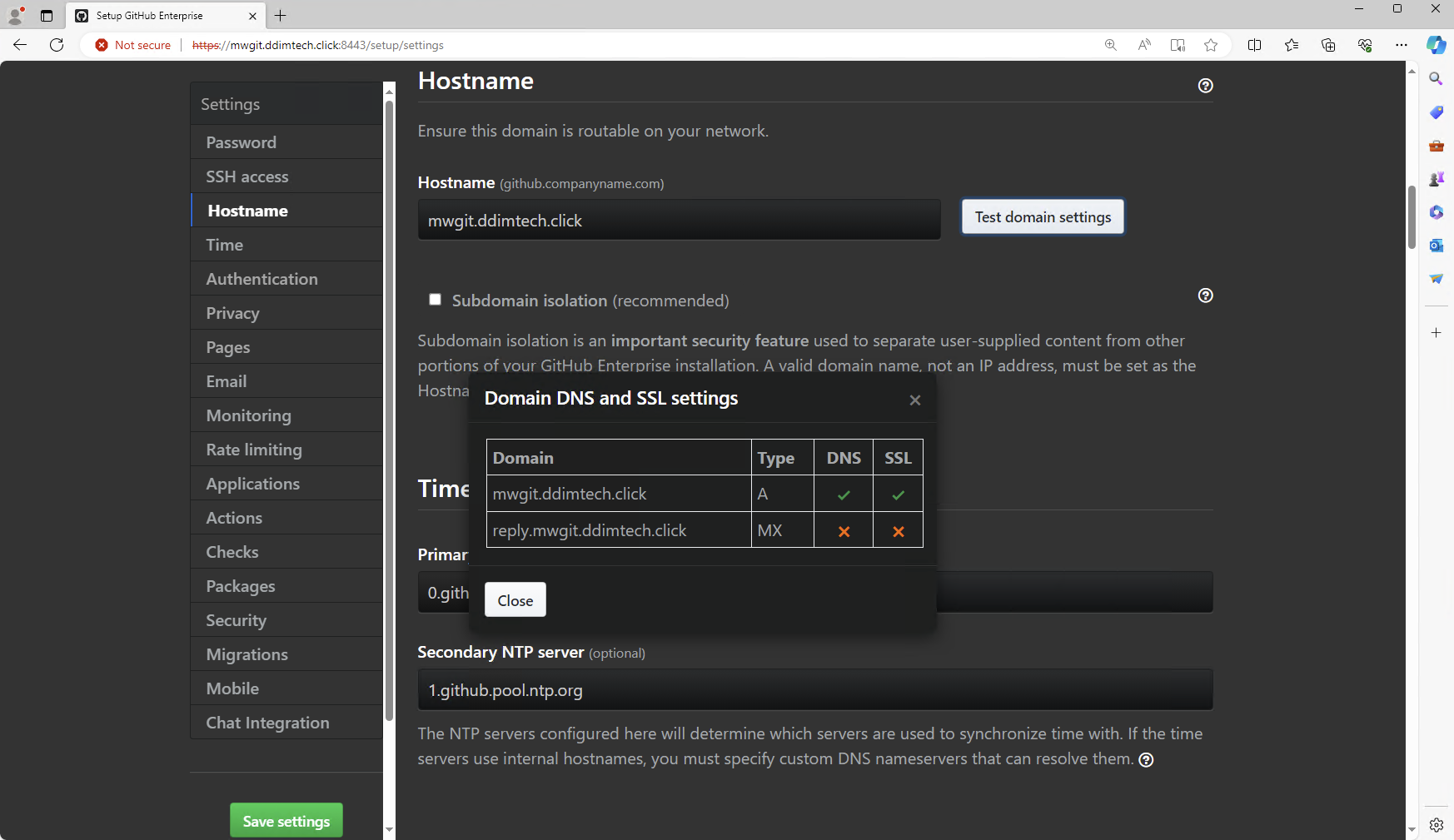Click the Not secure warning icon
The image size is (1454, 840).
102,45
